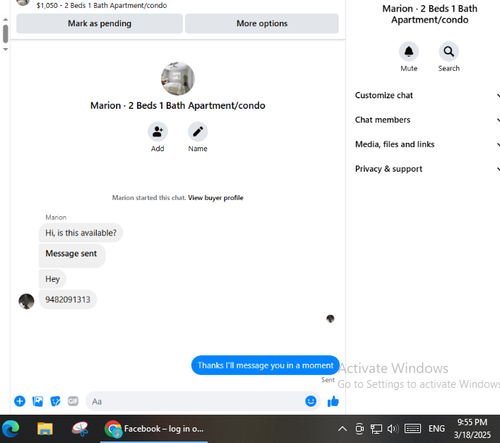
Task: Click the 9482091313 message
Action: pyautogui.click(x=68, y=299)
